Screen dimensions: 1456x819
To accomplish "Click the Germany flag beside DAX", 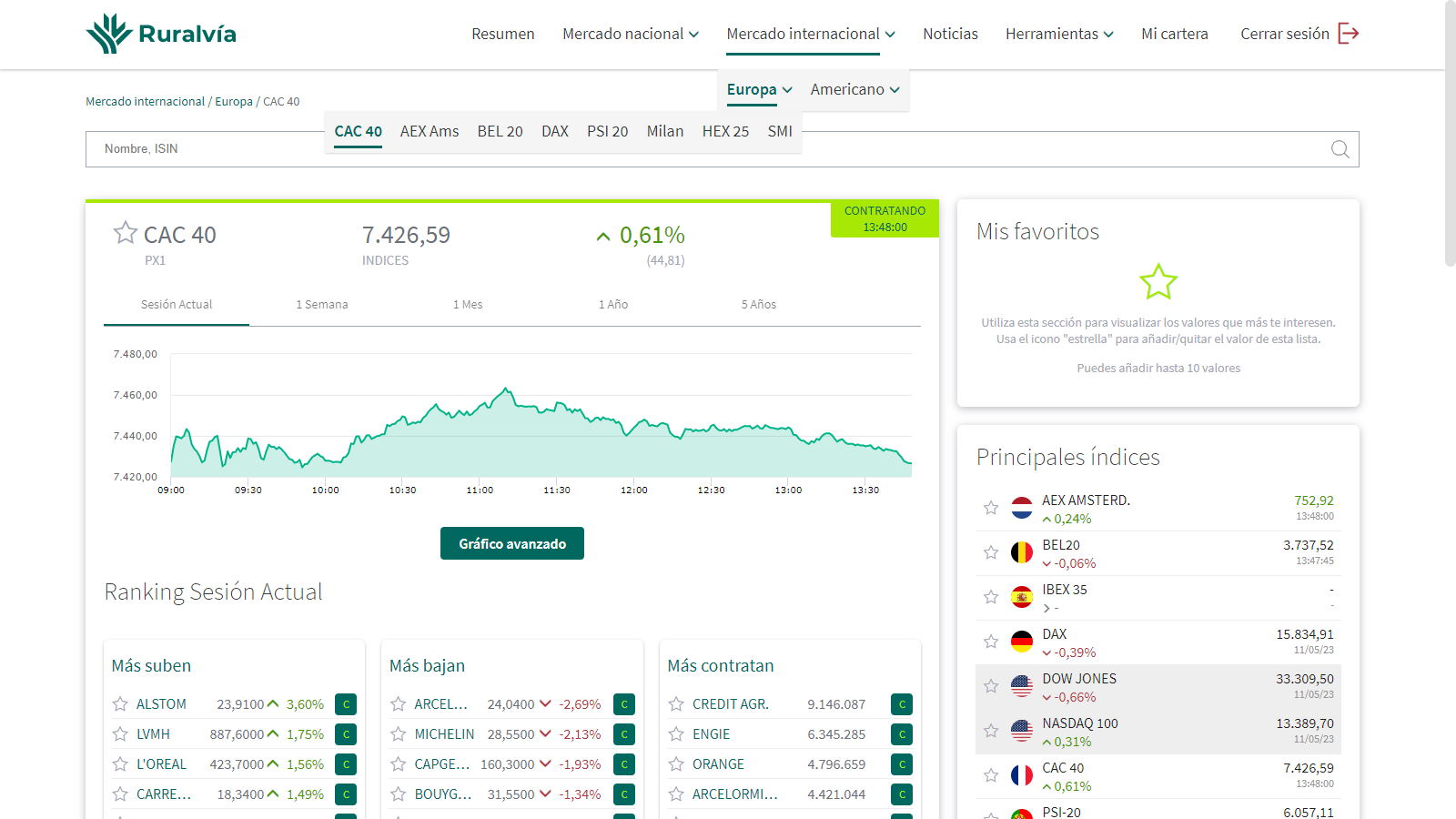I will click(1022, 642).
